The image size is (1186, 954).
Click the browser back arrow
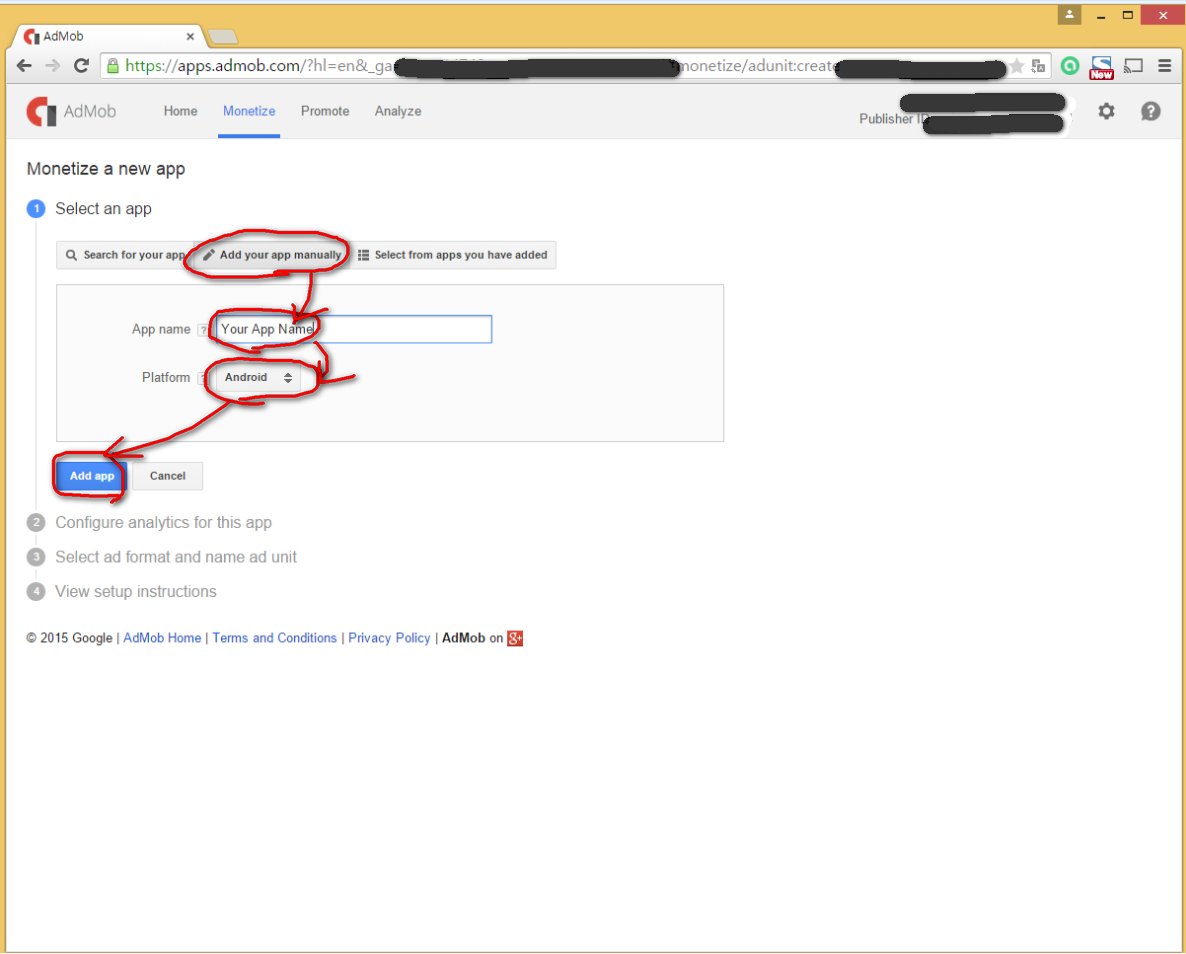(x=24, y=66)
